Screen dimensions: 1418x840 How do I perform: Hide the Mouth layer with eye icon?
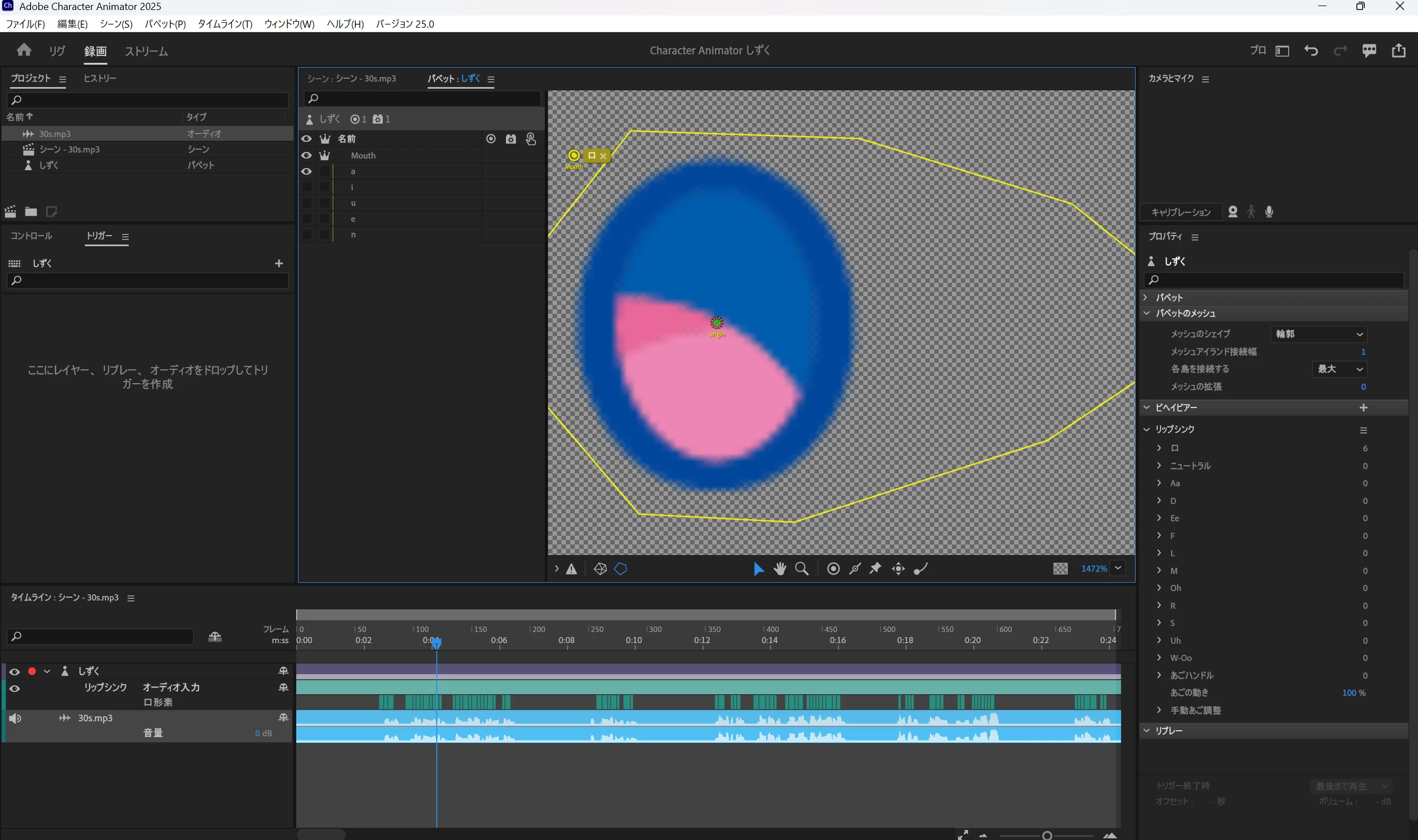(306, 155)
